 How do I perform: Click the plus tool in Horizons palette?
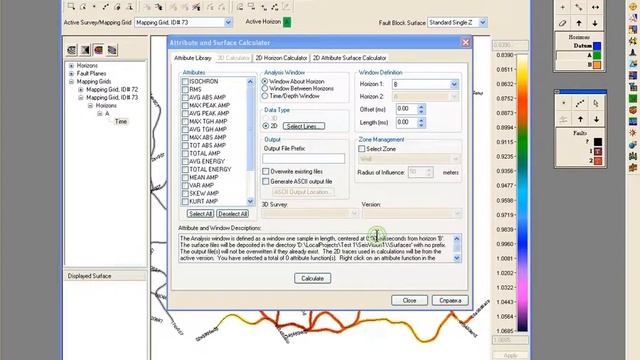pos(562,7)
